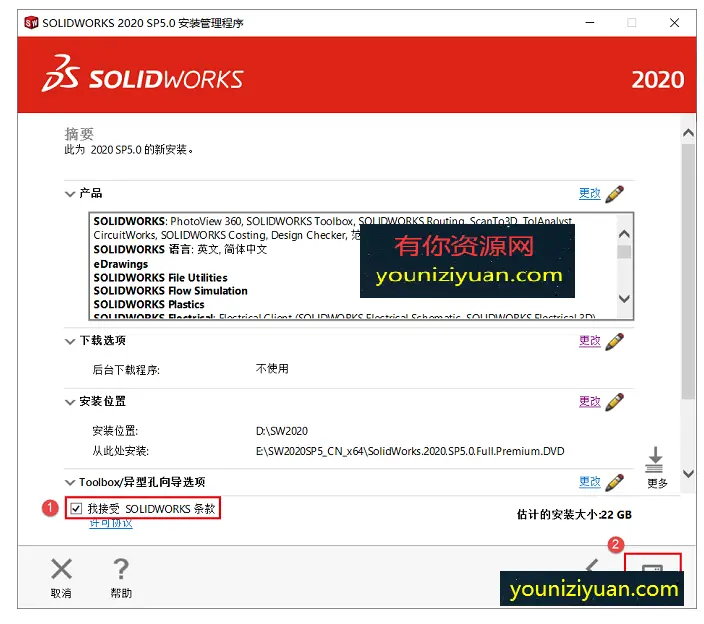Open 帮助 question mark icon
Viewport: 704px width, 624px height.
tap(121, 569)
